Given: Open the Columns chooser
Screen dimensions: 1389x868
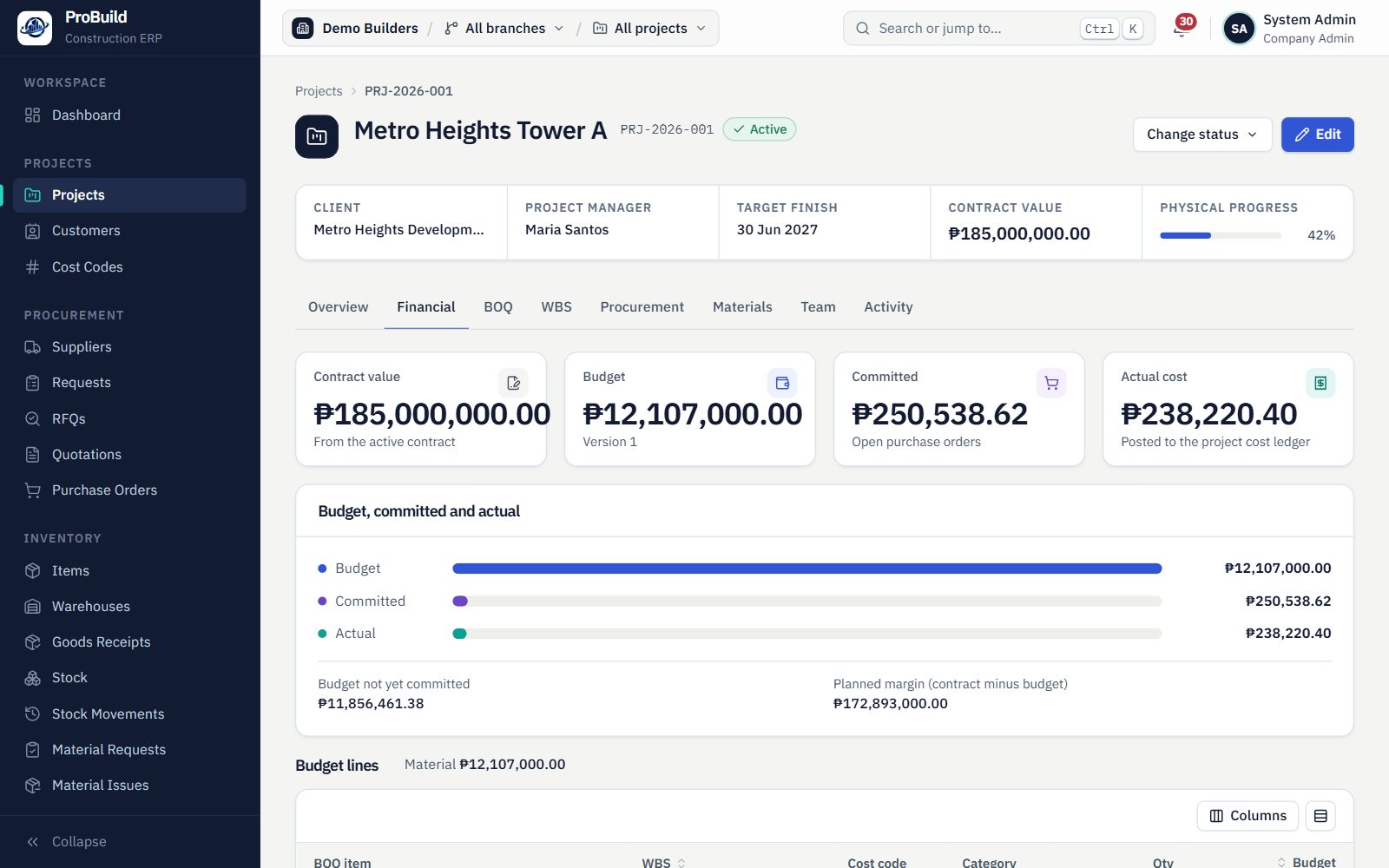Looking at the screenshot, I should click(x=1247, y=816).
